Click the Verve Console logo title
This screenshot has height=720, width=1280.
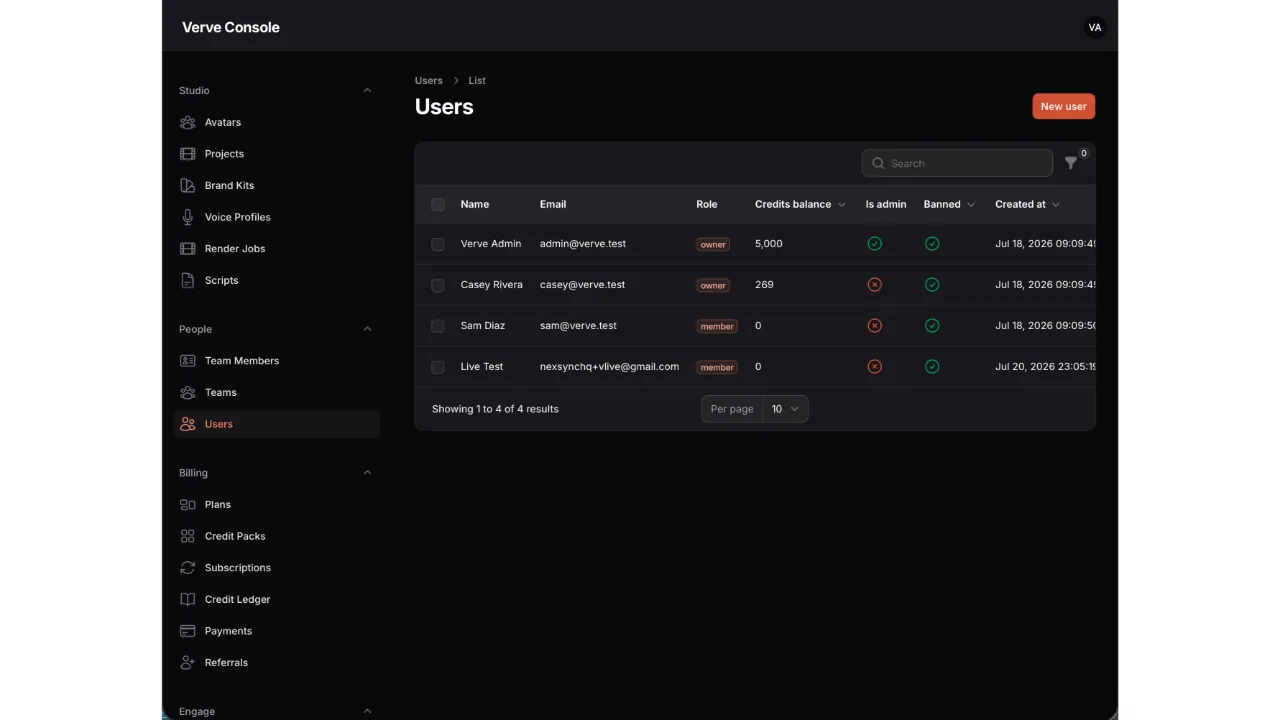(231, 27)
